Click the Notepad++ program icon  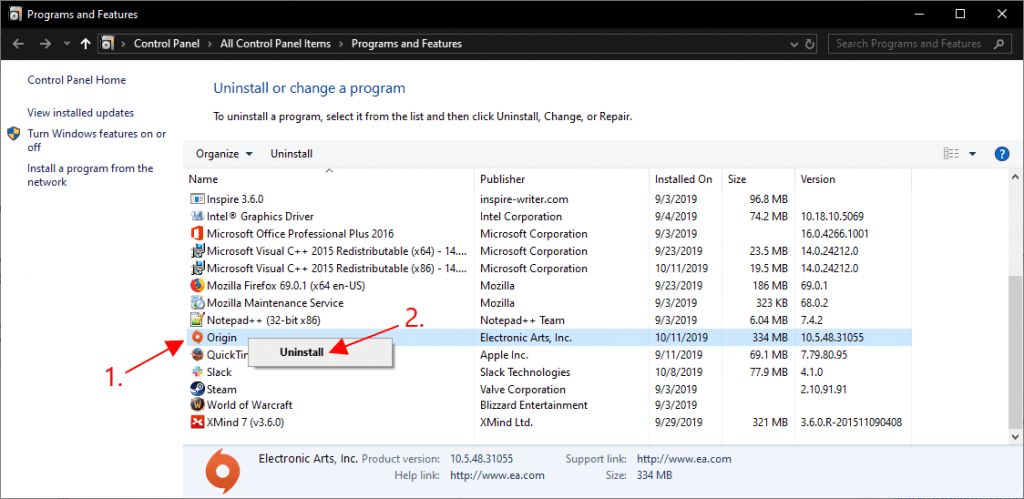coord(196,320)
